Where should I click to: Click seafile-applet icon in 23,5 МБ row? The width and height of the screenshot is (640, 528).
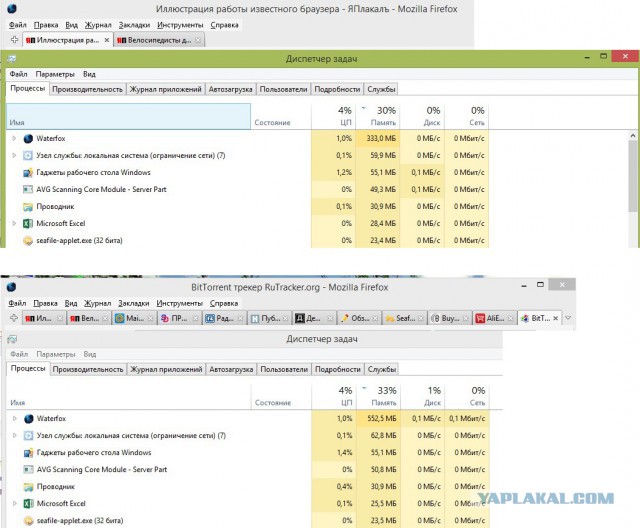pos(28,521)
